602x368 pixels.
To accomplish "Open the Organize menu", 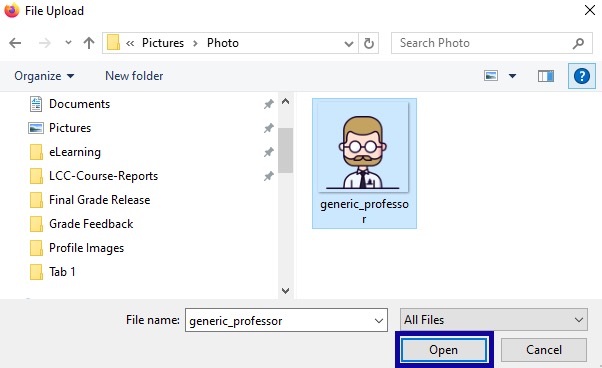I will (44, 76).
